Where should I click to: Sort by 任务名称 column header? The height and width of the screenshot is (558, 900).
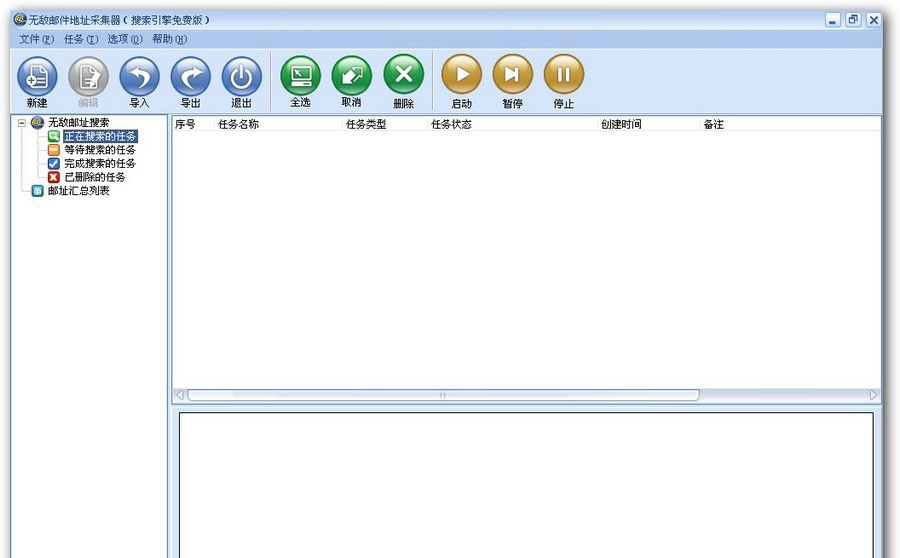[238, 125]
